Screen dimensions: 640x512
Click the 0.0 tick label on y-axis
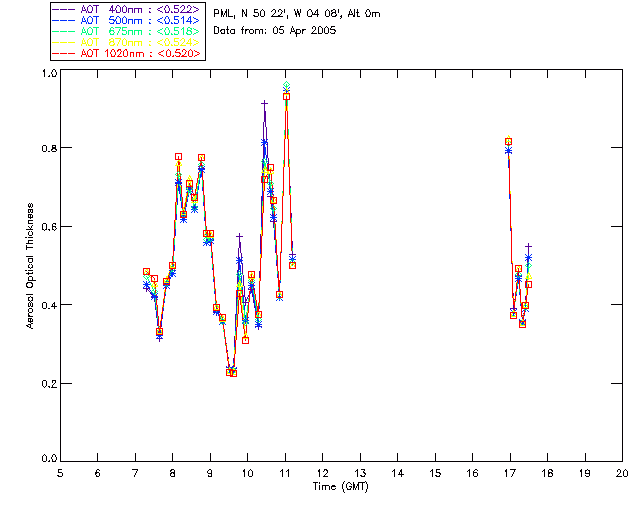pyautogui.click(x=47, y=460)
